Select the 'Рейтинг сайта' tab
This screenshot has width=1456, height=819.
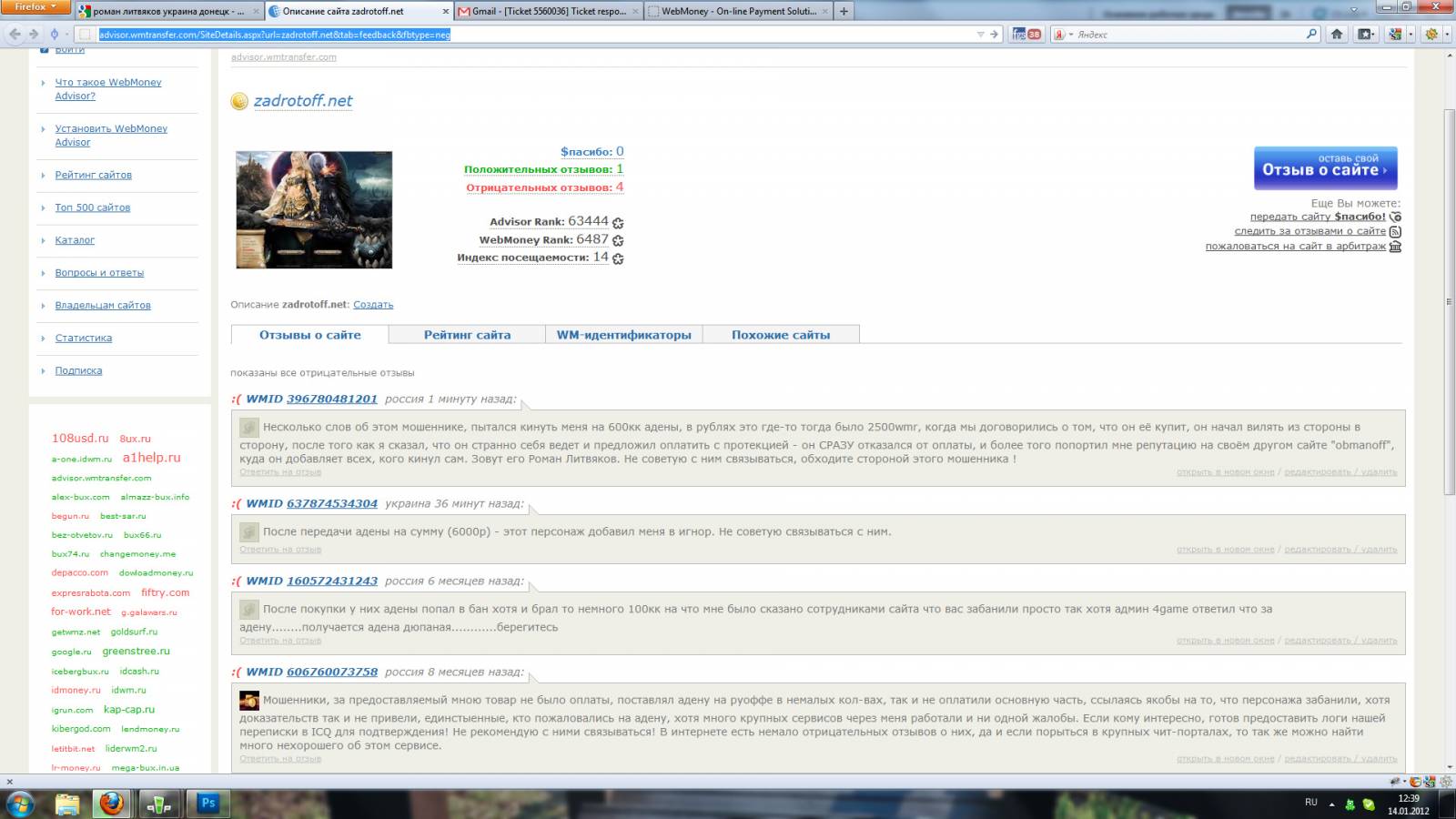pyautogui.click(x=467, y=335)
